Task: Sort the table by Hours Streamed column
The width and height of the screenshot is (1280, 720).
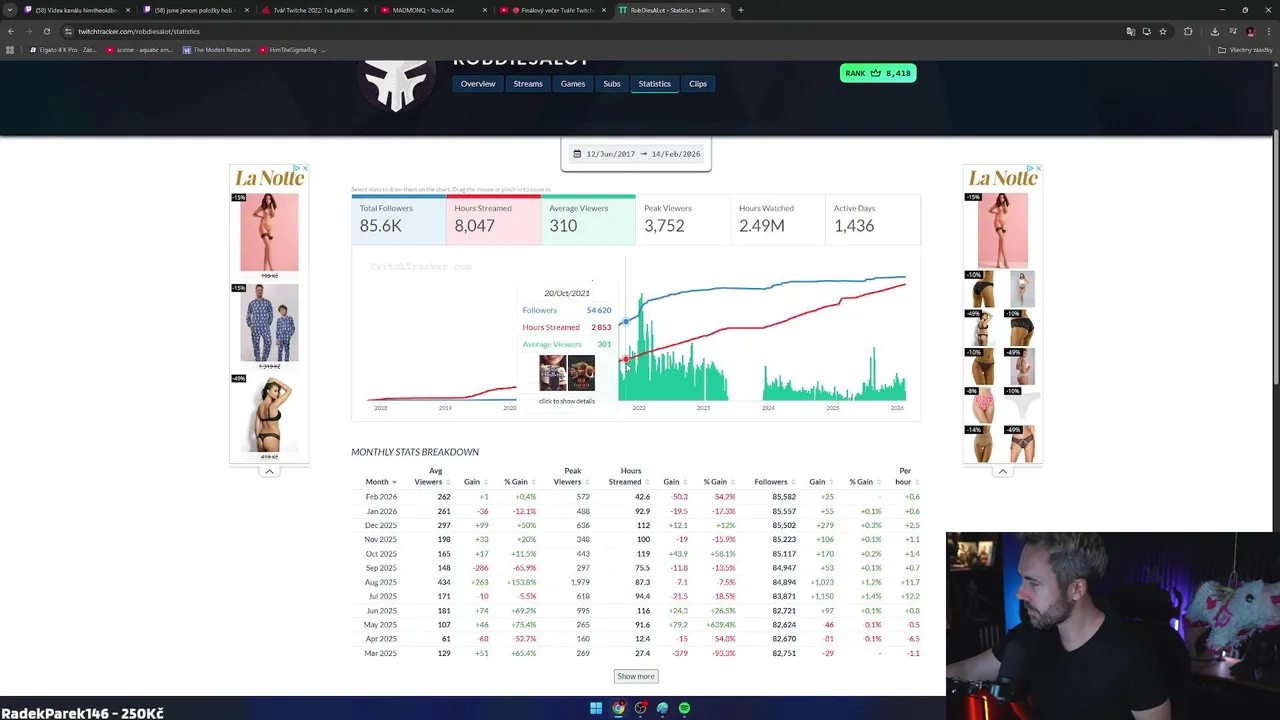Action: coord(628,476)
